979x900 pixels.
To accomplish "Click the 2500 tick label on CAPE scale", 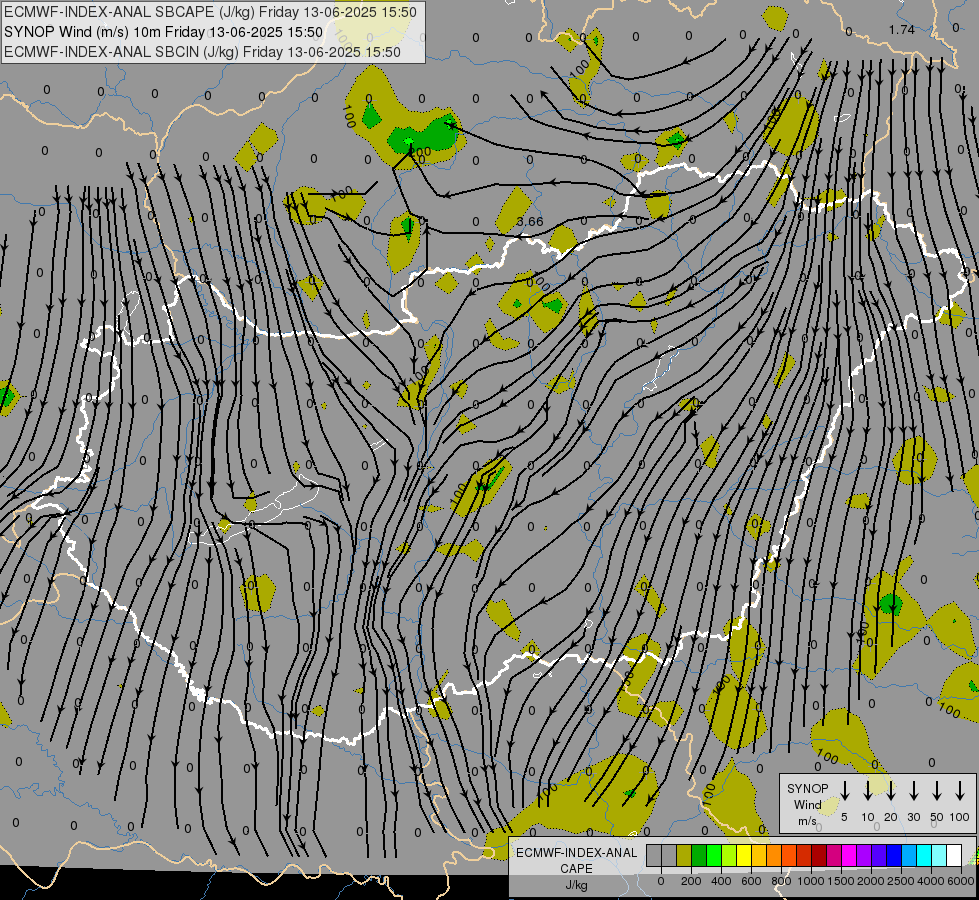I will click(x=901, y=881).
